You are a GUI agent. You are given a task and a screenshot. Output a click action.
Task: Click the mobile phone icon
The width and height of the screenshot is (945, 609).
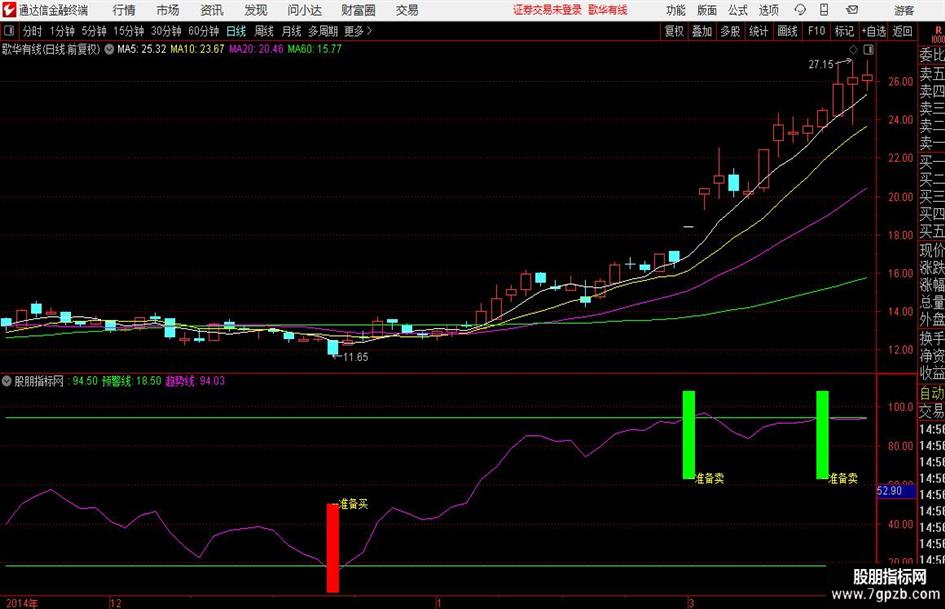click(824, 10)
